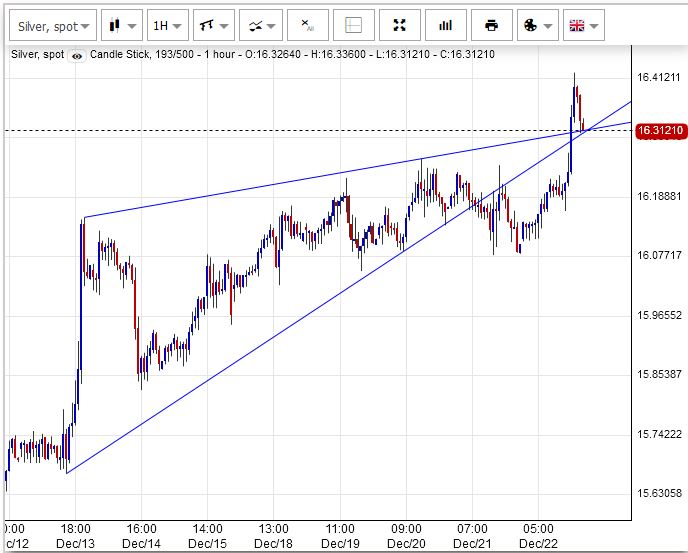This screenshot has height=553, width=688.
Task: Click the bar chart volume icon
Action: [446, 26]
